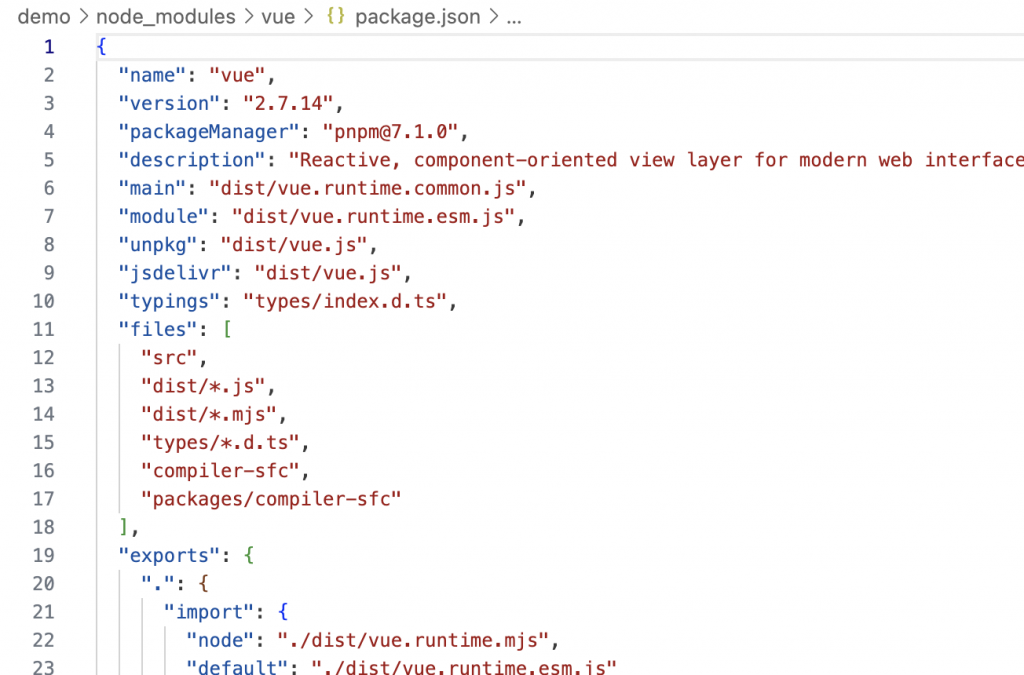Screen dimensions: 1024x675
Task: Click the "compiler-sfc" entry on line 16
Action: pyautogui.click(x=221, y=471)
